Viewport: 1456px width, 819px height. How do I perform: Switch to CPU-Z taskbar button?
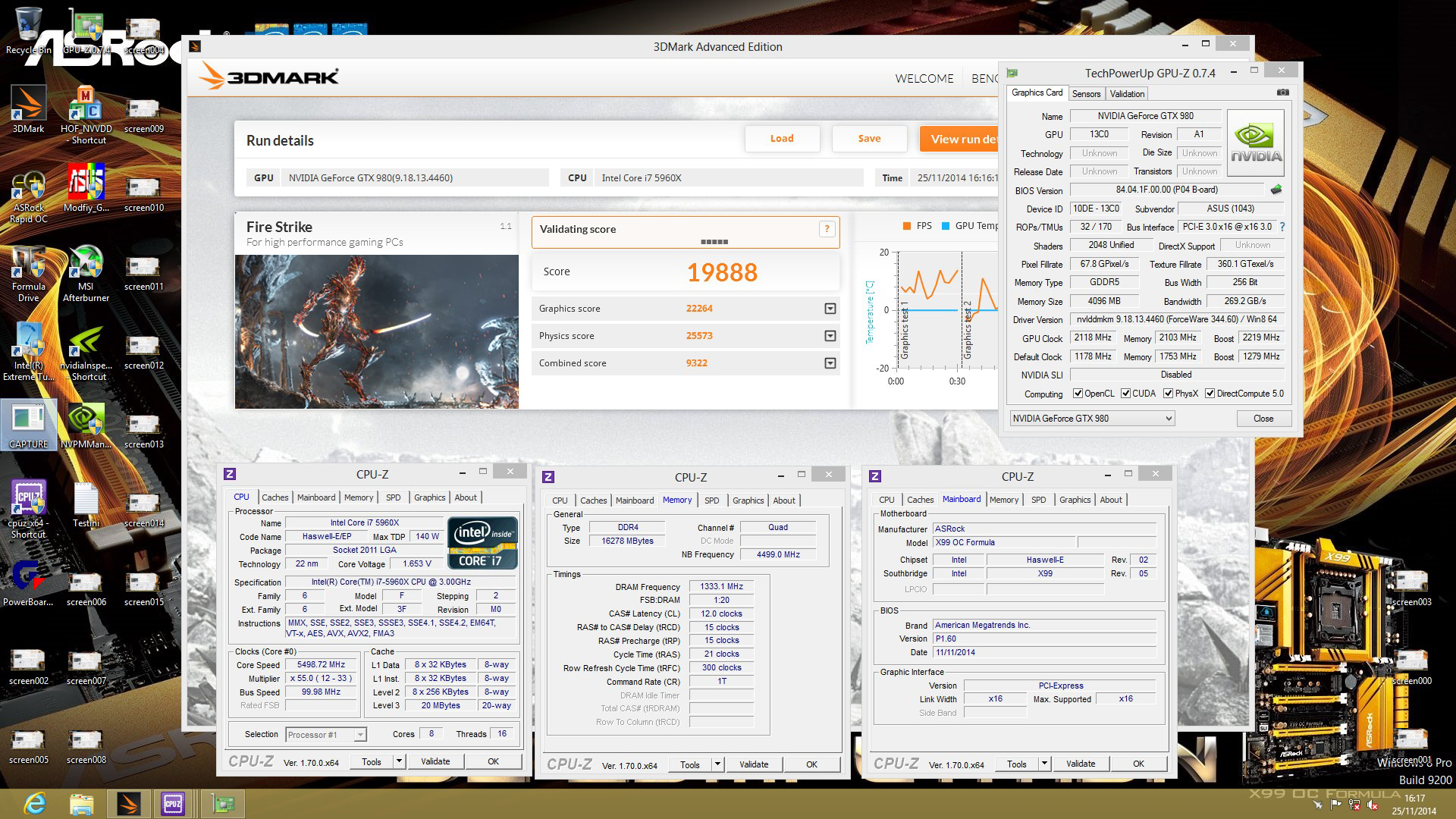coord(173,803)
